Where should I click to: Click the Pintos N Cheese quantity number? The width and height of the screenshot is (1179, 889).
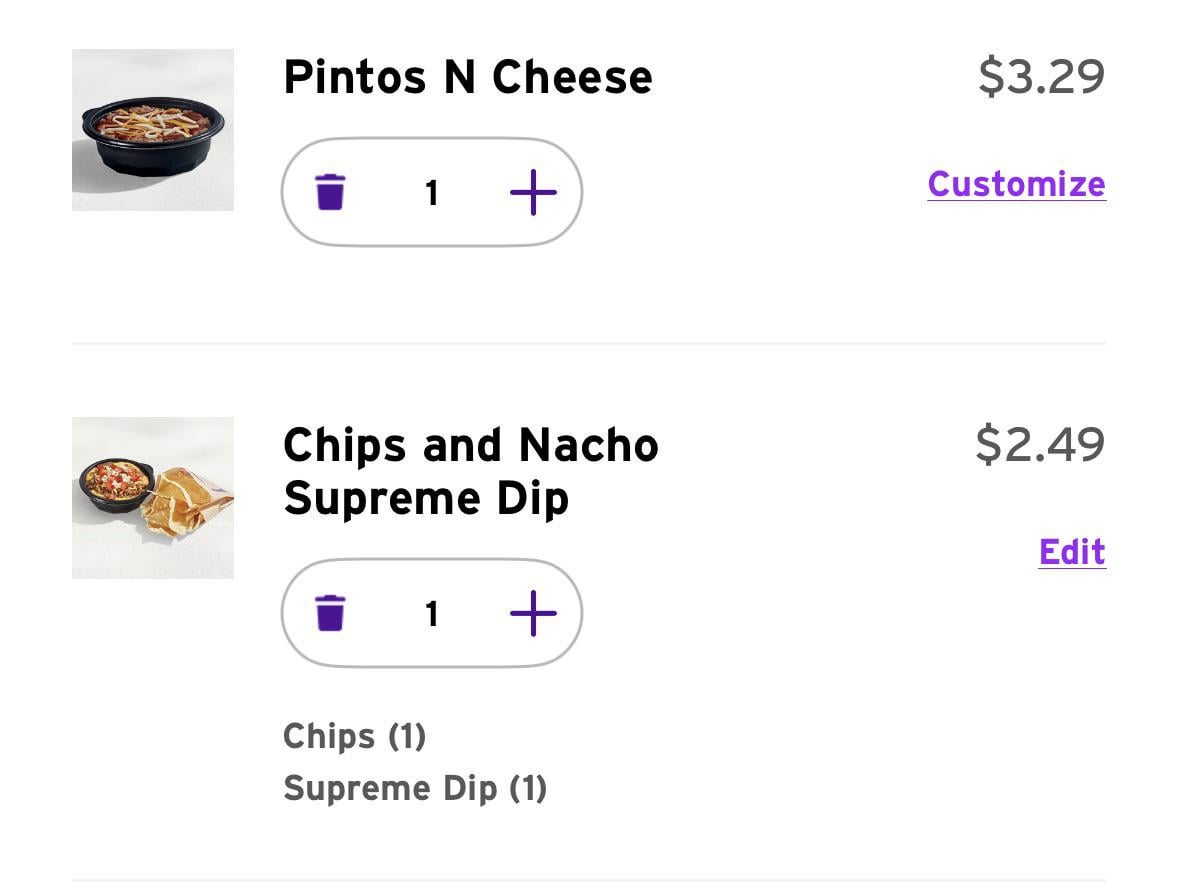tap(432, 192)
